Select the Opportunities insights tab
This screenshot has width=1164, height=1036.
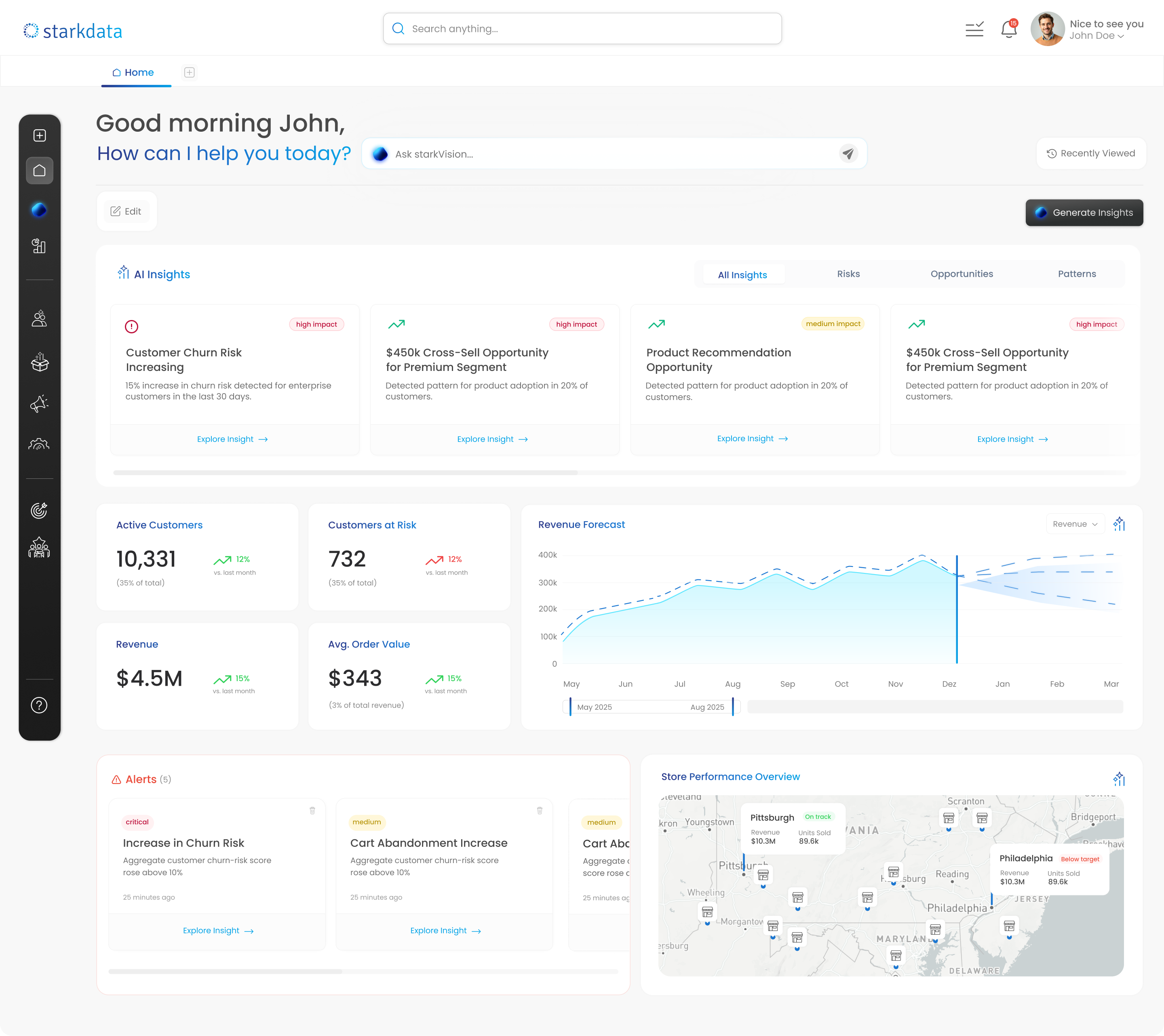(x=961, y=274)
